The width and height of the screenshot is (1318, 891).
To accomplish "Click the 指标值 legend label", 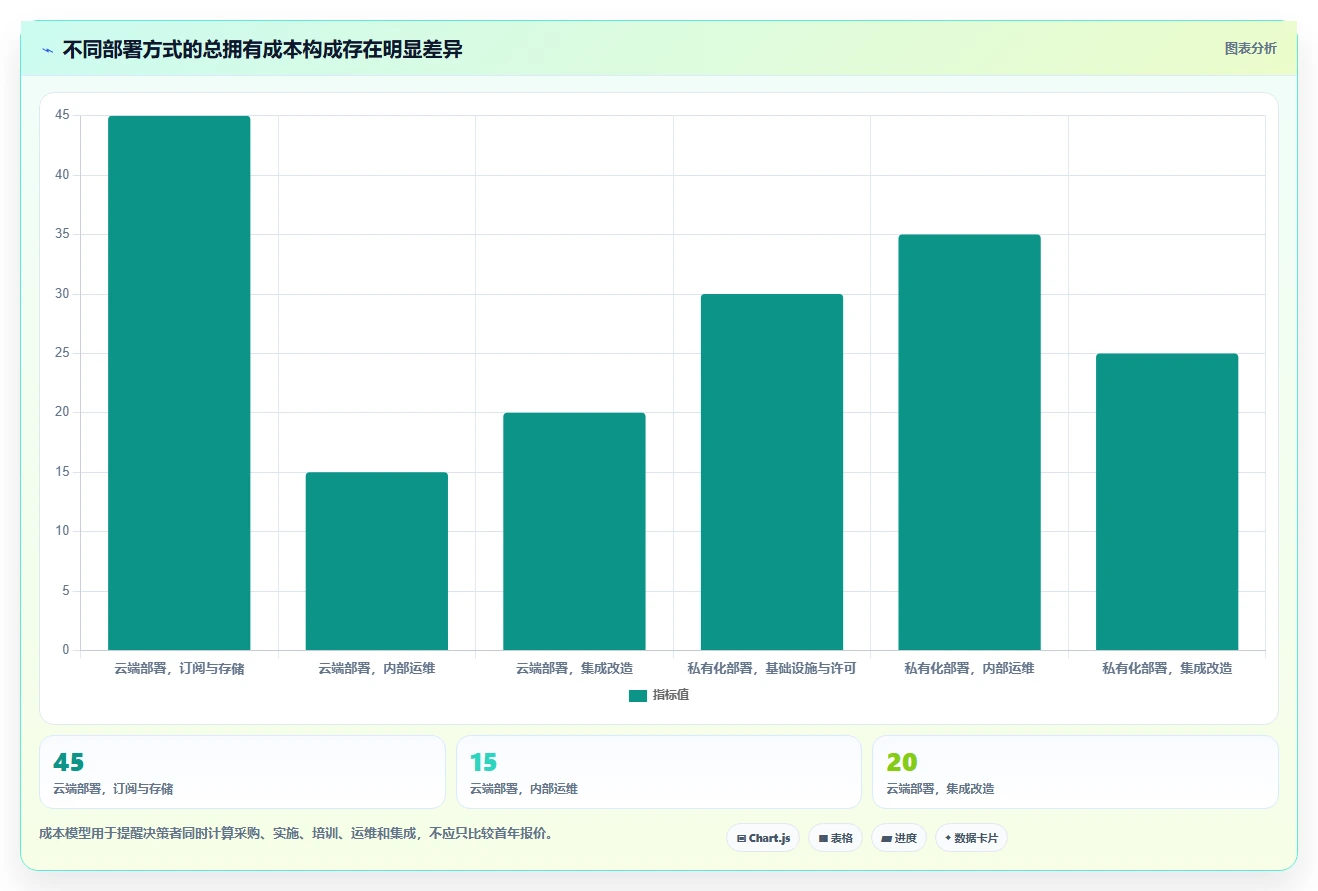I will click(670, 695).
